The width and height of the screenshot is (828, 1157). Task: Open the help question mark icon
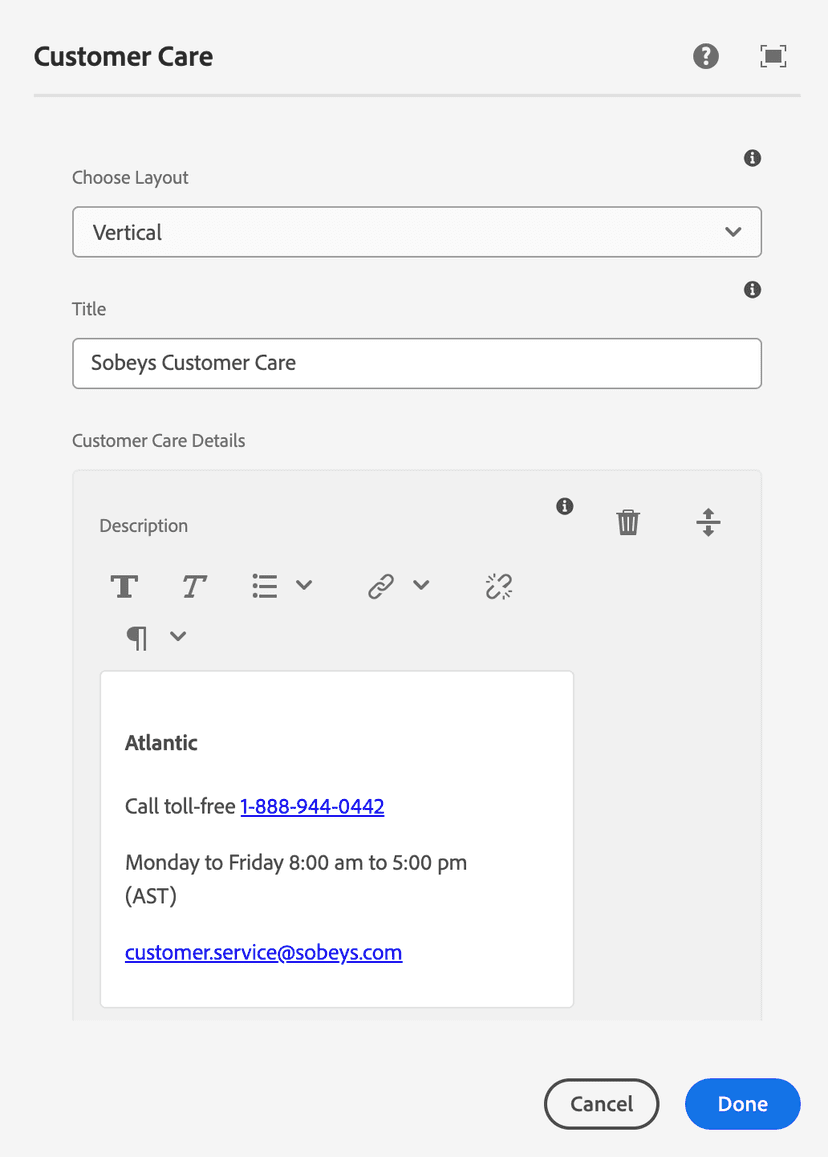[x=706, y=56]
